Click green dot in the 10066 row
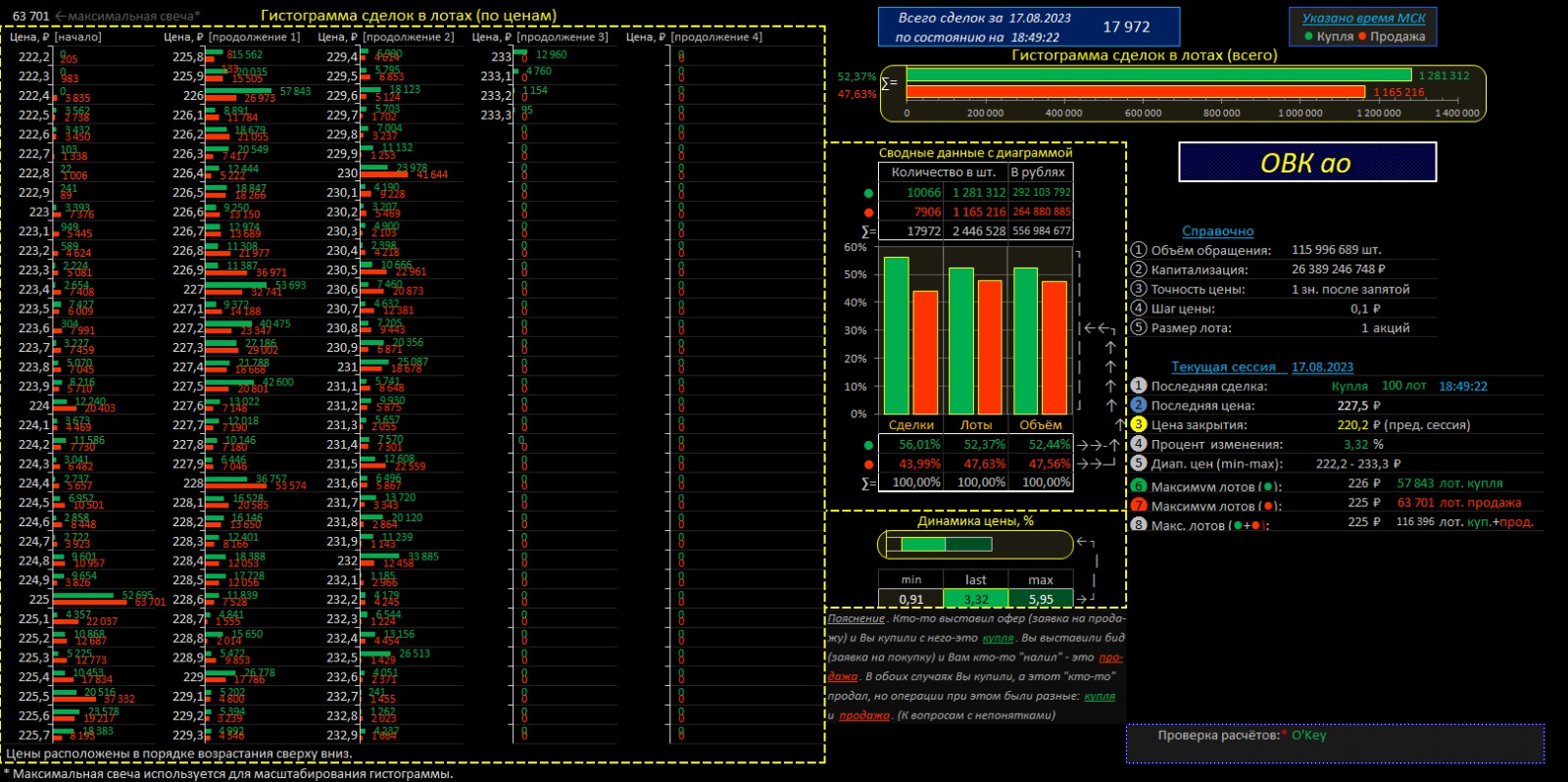 click(x=868, y=193)
